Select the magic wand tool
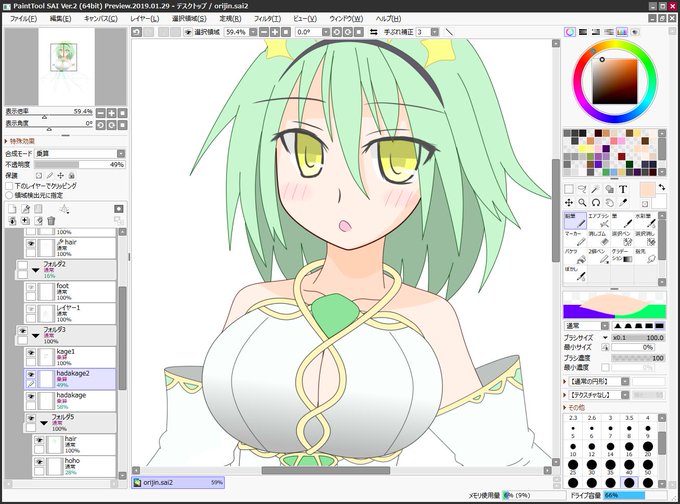 point(596,189)
